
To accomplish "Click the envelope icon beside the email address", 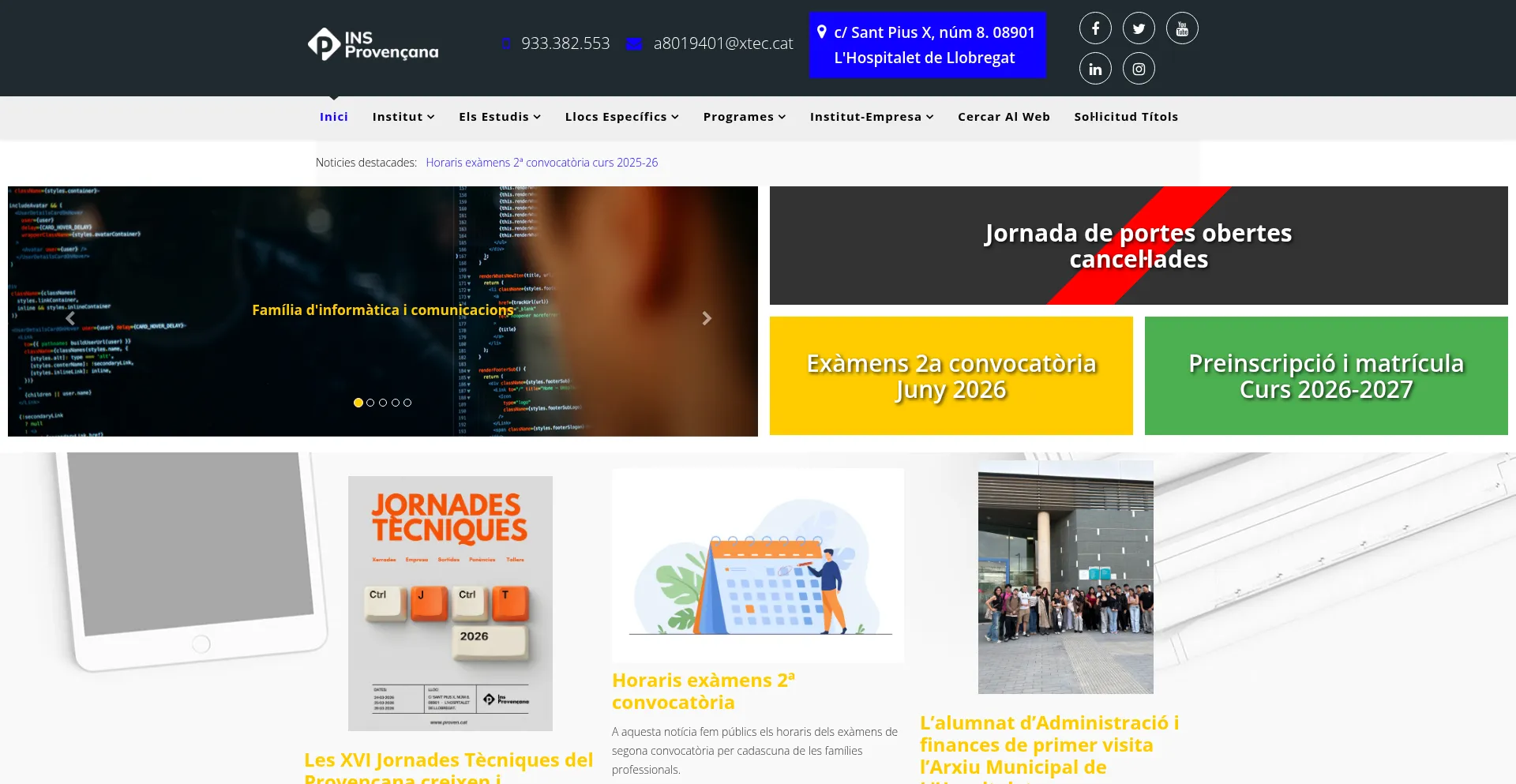I will (633, 43).
